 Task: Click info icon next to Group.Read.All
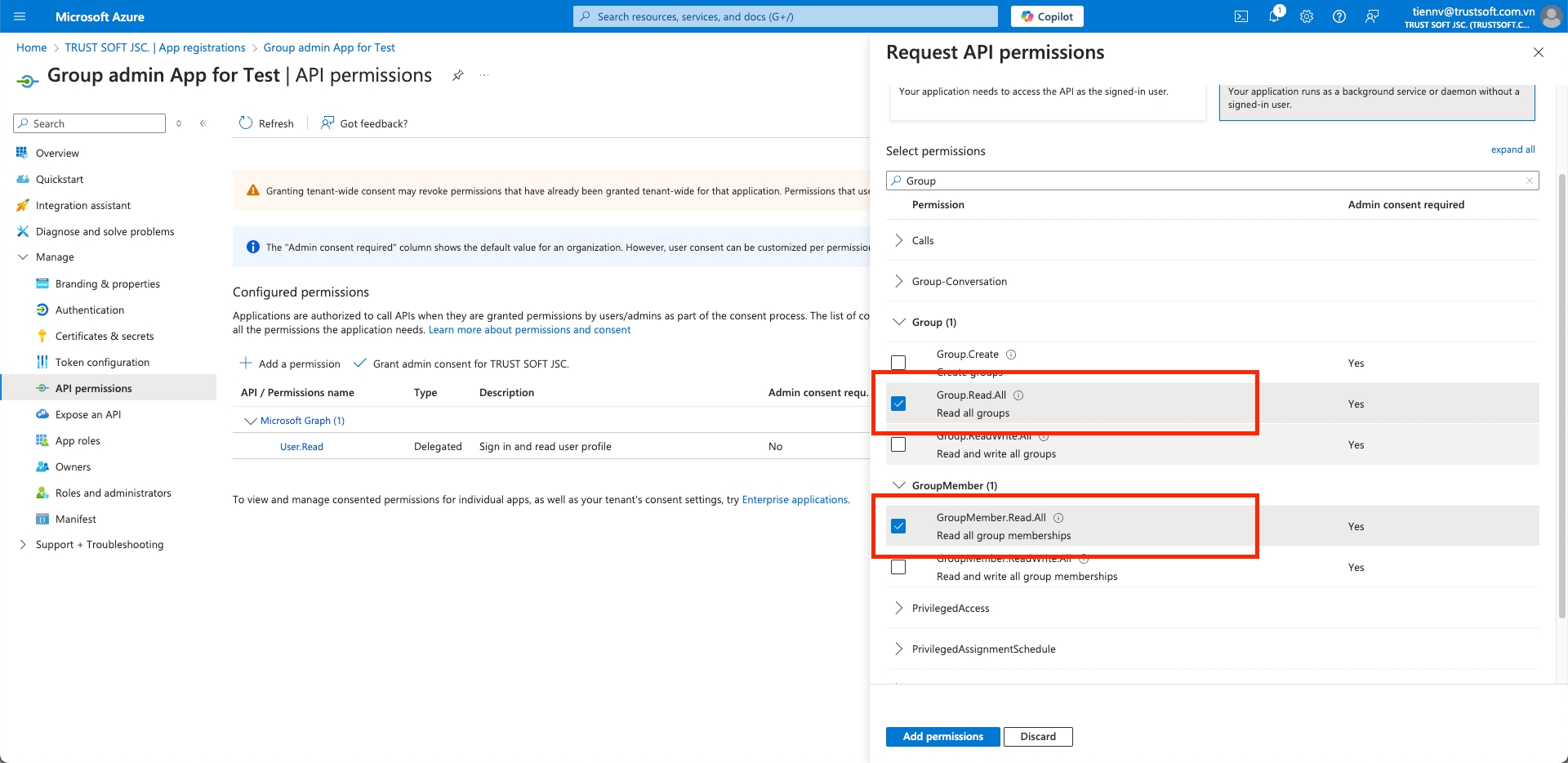pyautogui.click(x=1018, y=395)
